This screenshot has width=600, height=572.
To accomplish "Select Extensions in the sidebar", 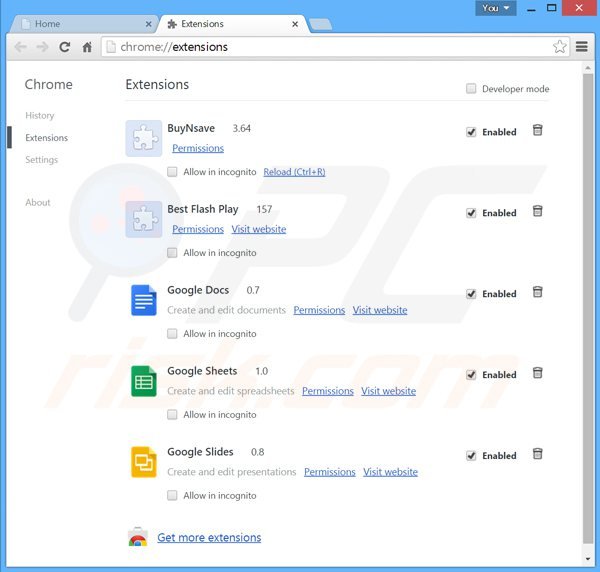I will 47,138.
